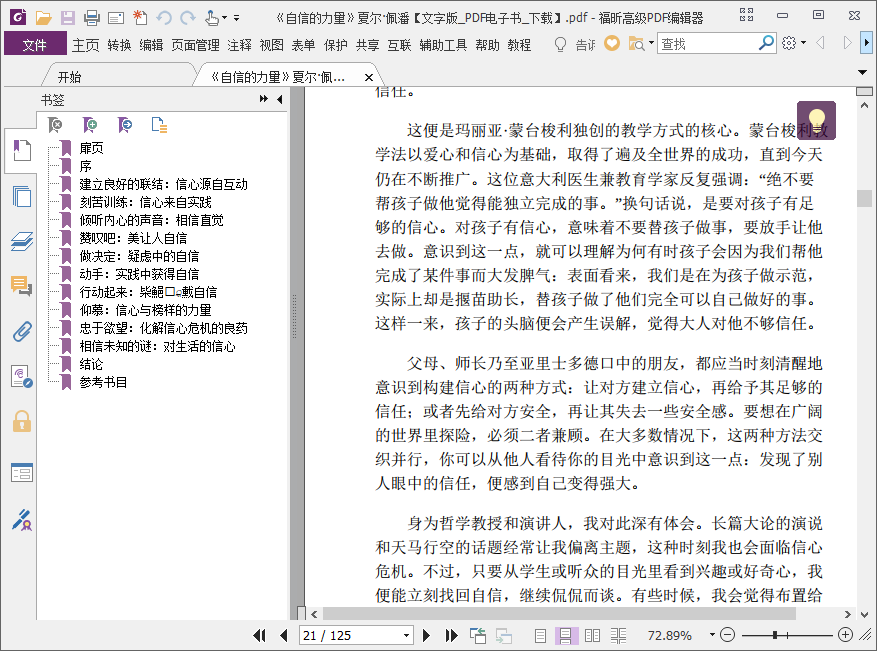
Task: Open the Layers sidebar icon
Action: tap(22, 241)
